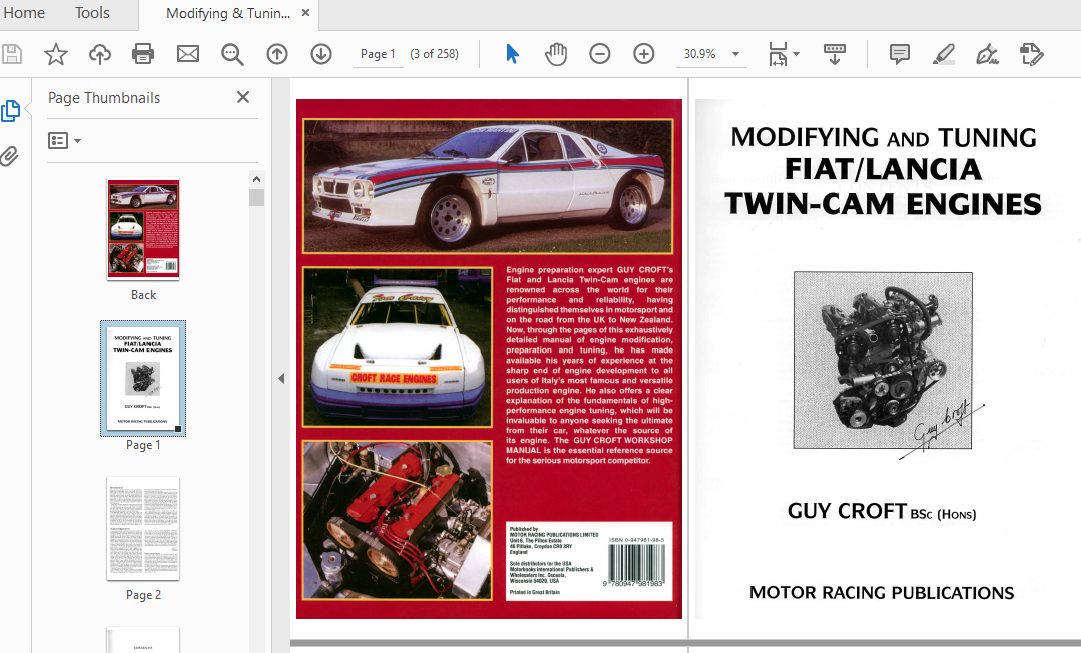Collapse the navigation pane with the side arrow
Viewport: 1081px width, 653px height.
(x=281, y=379)
